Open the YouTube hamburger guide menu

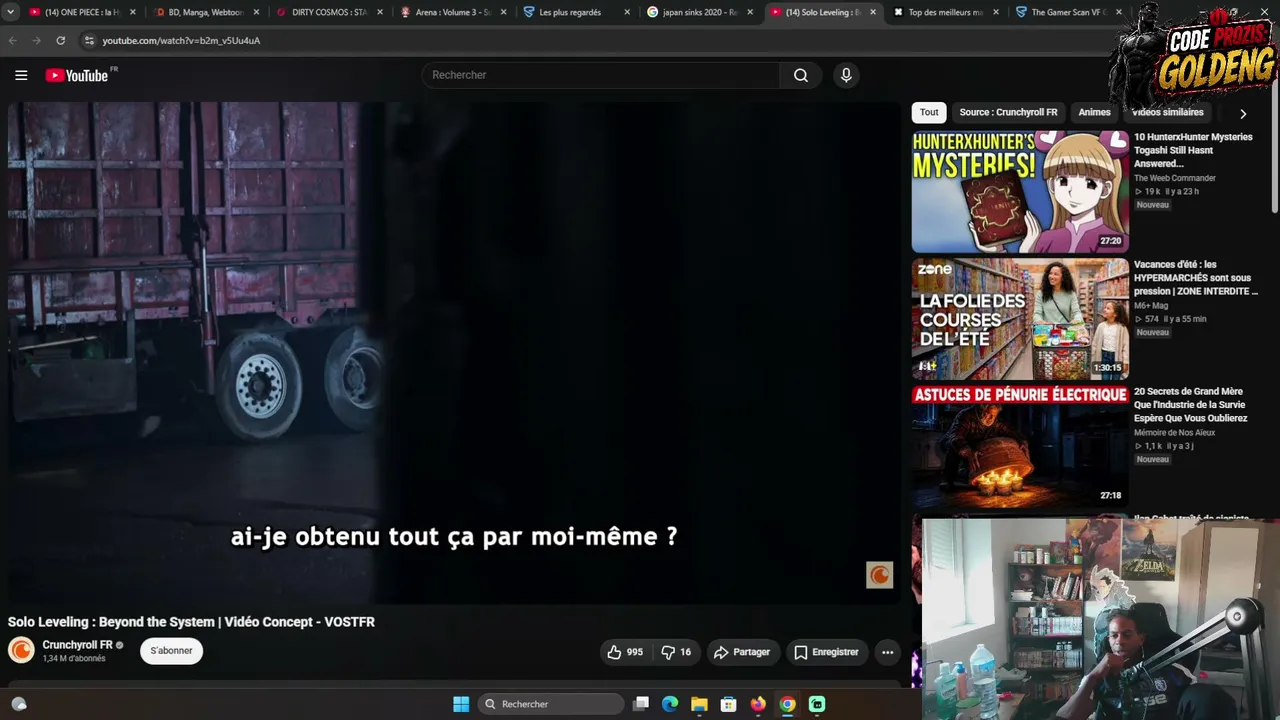pyautogui.click(x=21, y=75)
